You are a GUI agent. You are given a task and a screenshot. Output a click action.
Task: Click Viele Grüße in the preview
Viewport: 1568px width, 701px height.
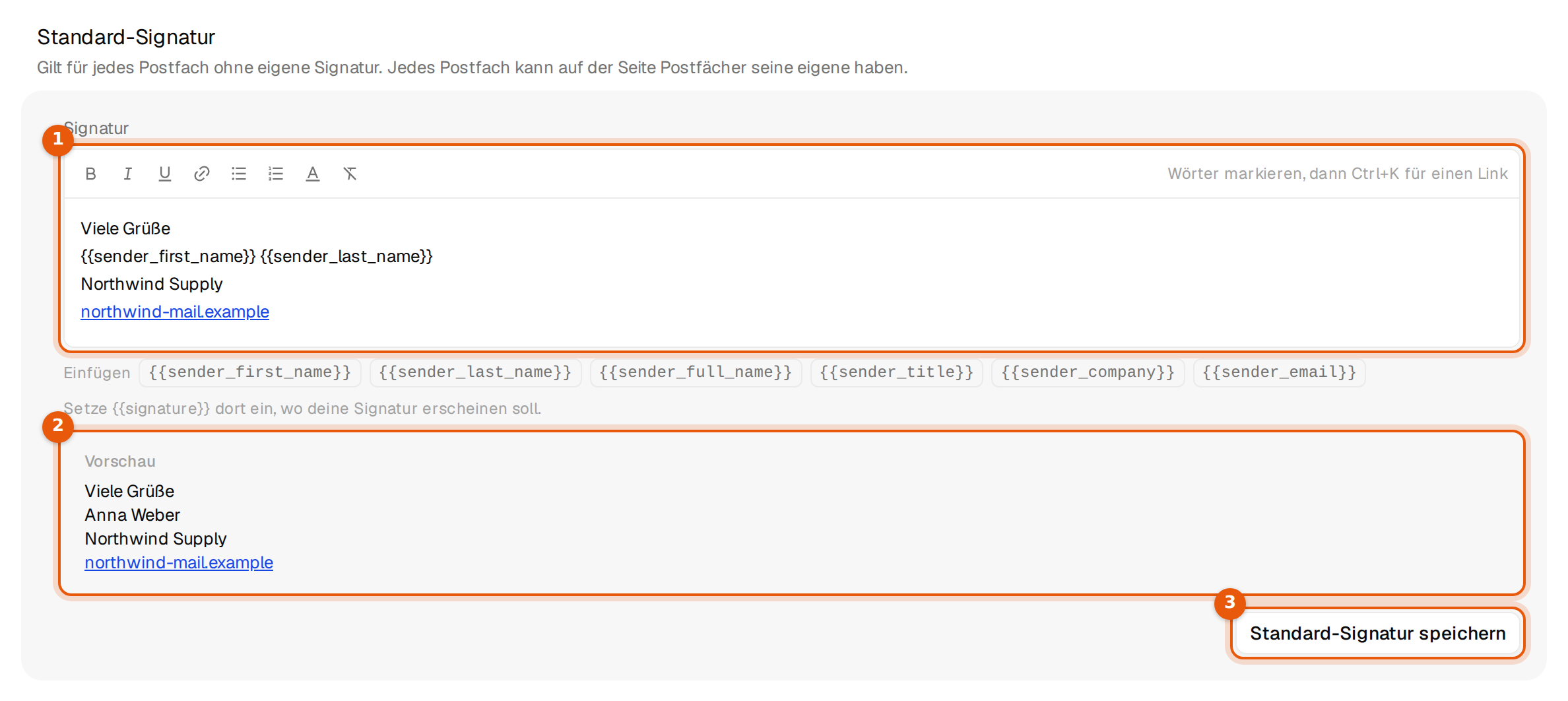pyautogui.click(x=129, y=491)
